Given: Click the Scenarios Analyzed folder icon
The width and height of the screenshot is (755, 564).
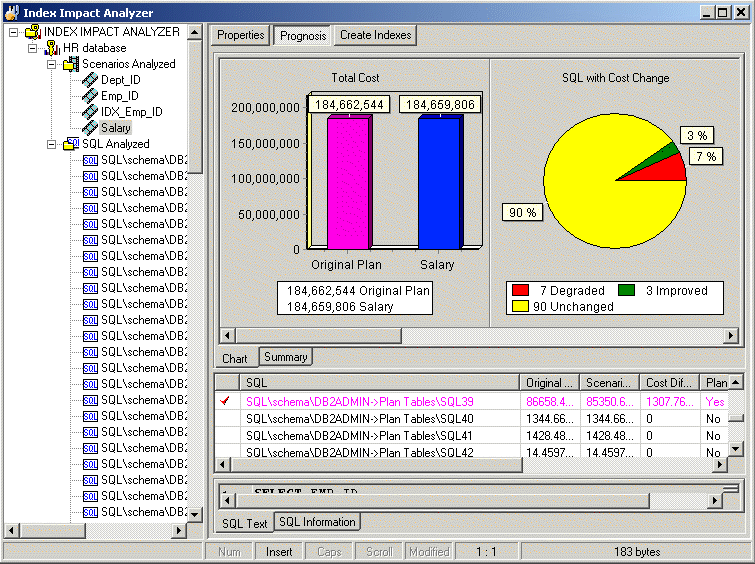Looking at the screenshot, I should point(70,64).
